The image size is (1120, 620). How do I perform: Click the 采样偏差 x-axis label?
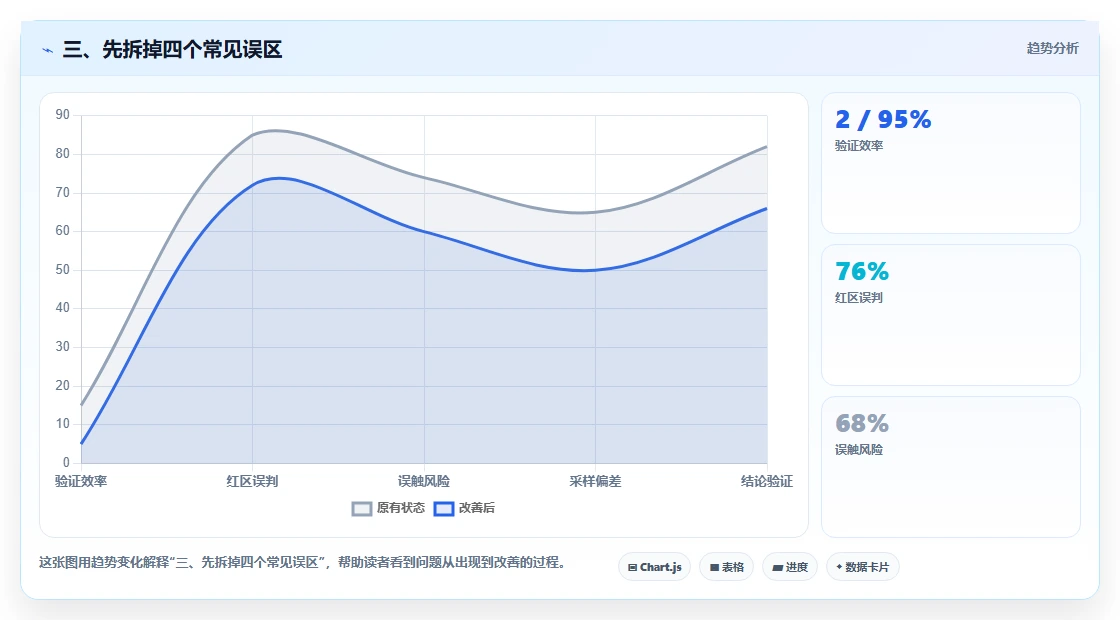point(595,481)
